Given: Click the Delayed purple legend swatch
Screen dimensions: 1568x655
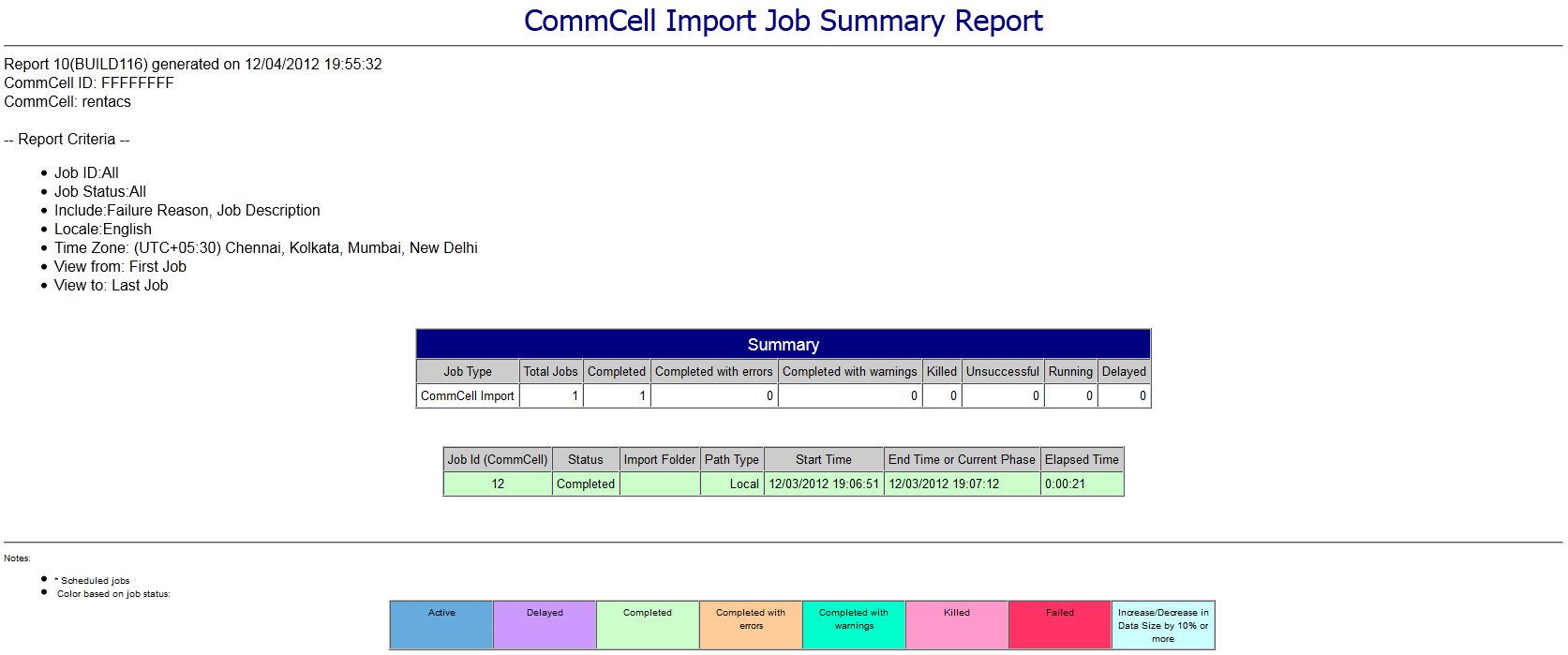Looking at the screenshot, I should (545, 625).
